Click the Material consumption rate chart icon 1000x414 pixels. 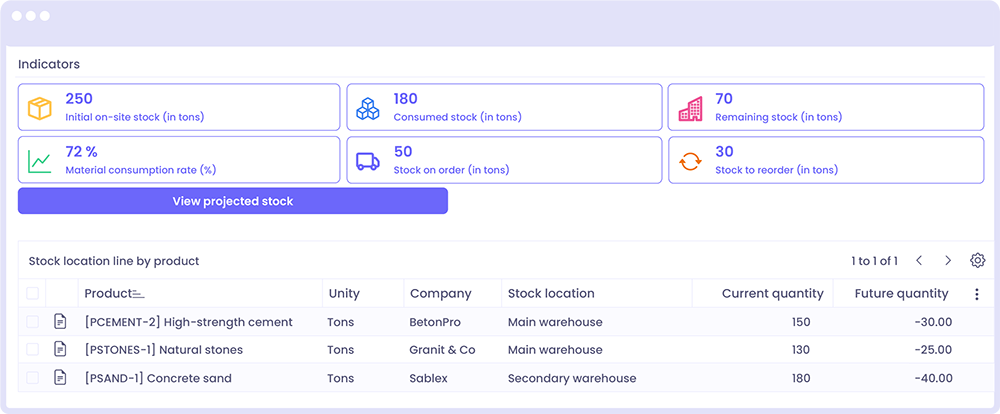pos(40,161)
